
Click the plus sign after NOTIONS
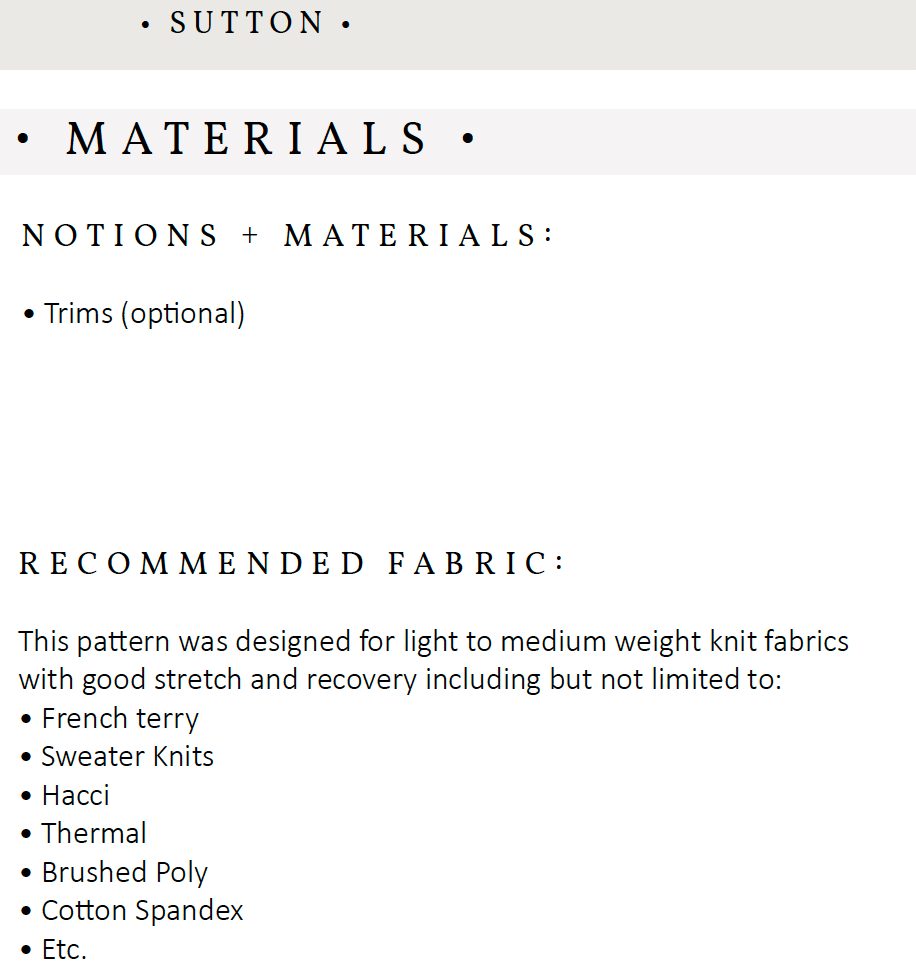[250, 236]
